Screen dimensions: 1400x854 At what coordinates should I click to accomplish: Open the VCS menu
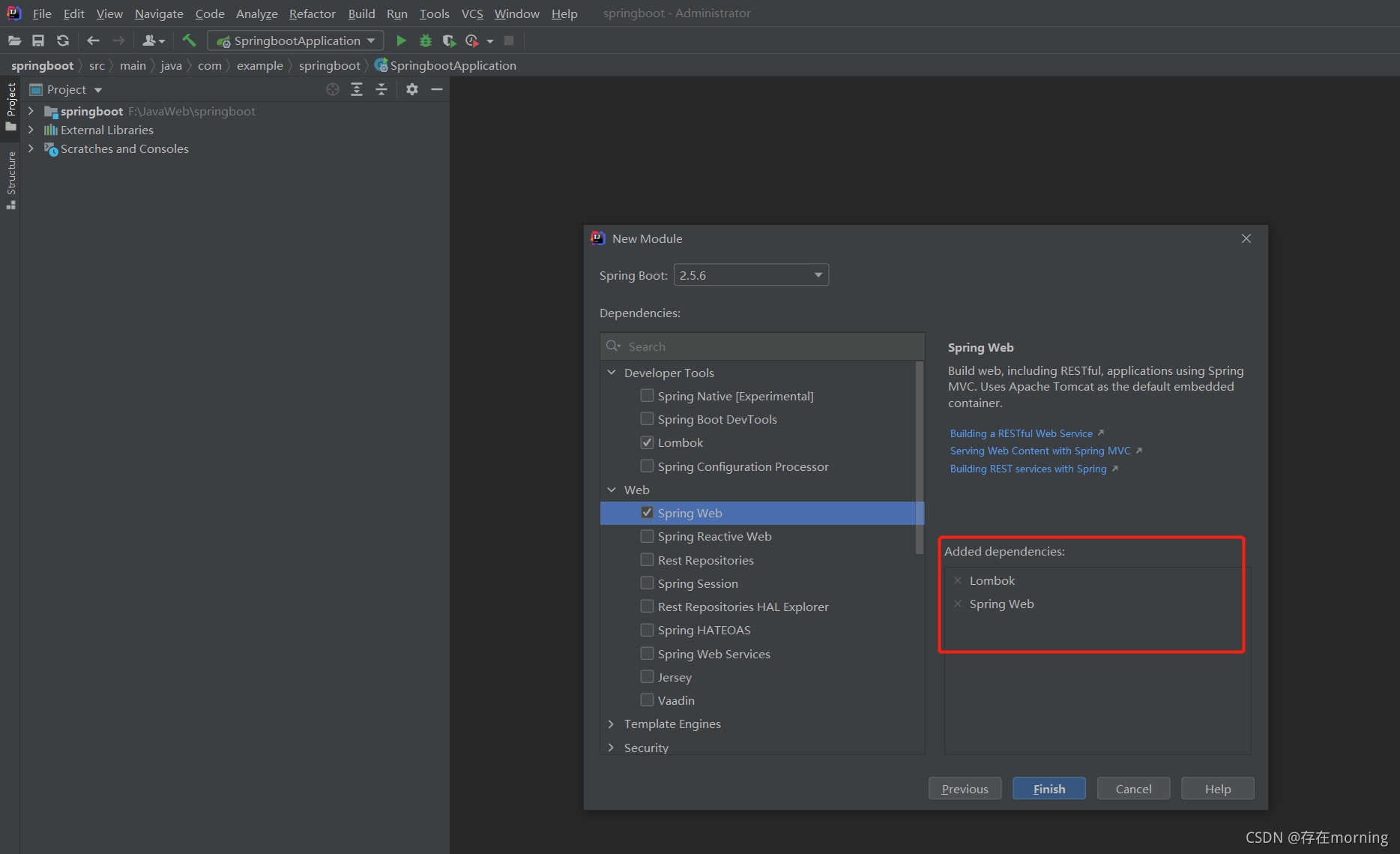pyautogui.click(x=472, y=13)
